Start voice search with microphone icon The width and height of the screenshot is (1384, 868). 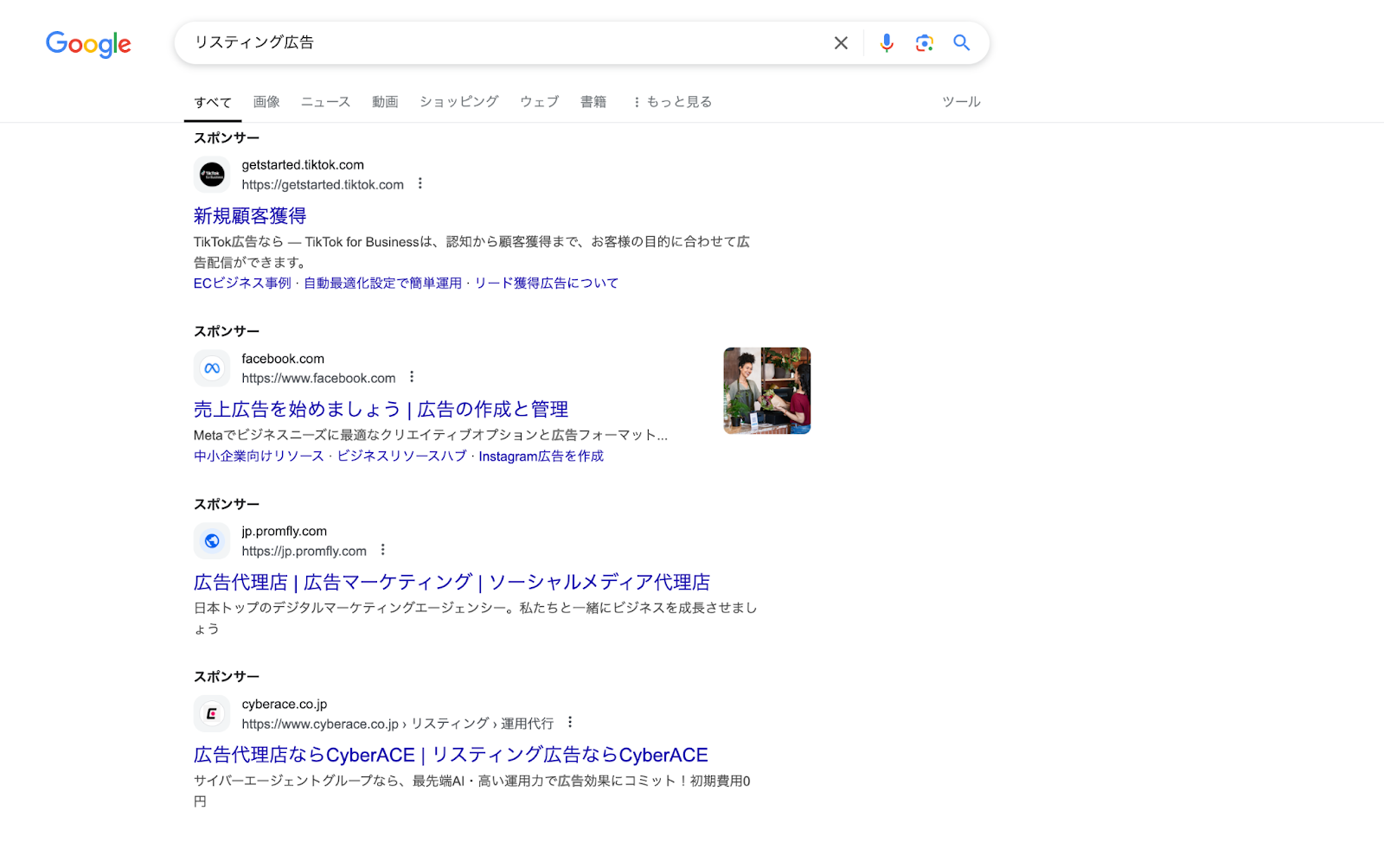pos(887,43)
